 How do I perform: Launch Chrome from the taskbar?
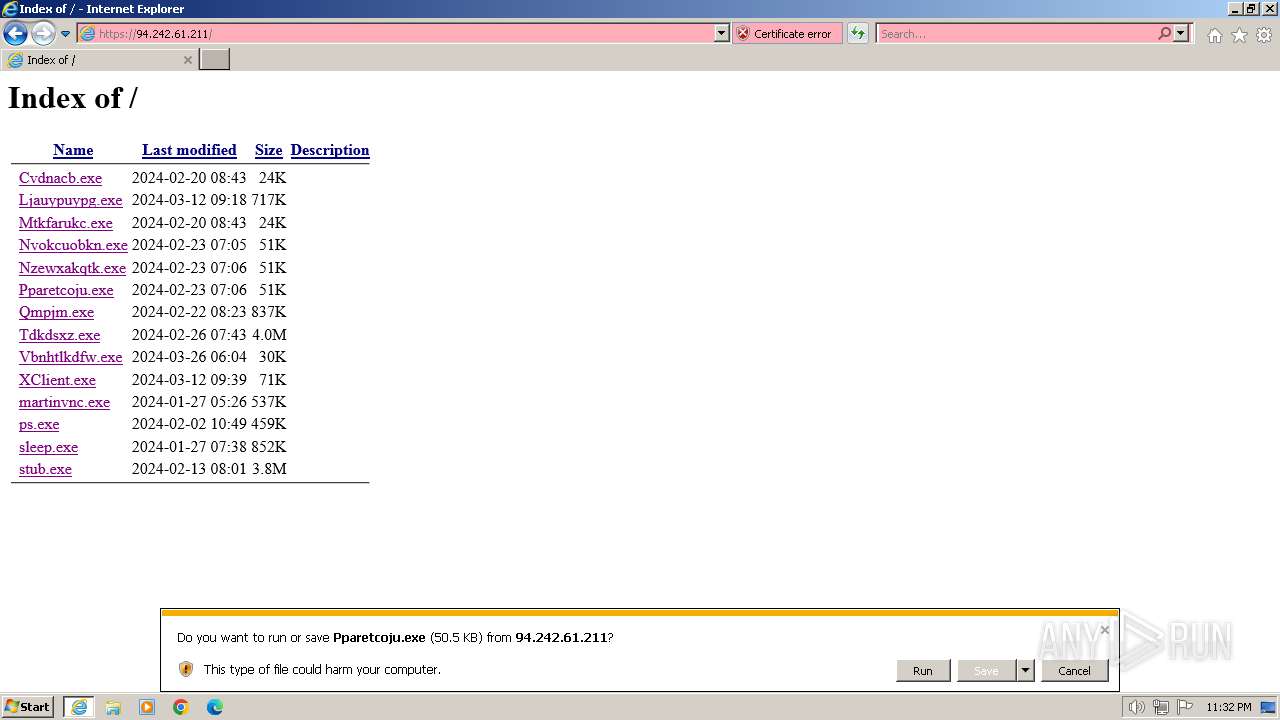click(x=181, y=707)
